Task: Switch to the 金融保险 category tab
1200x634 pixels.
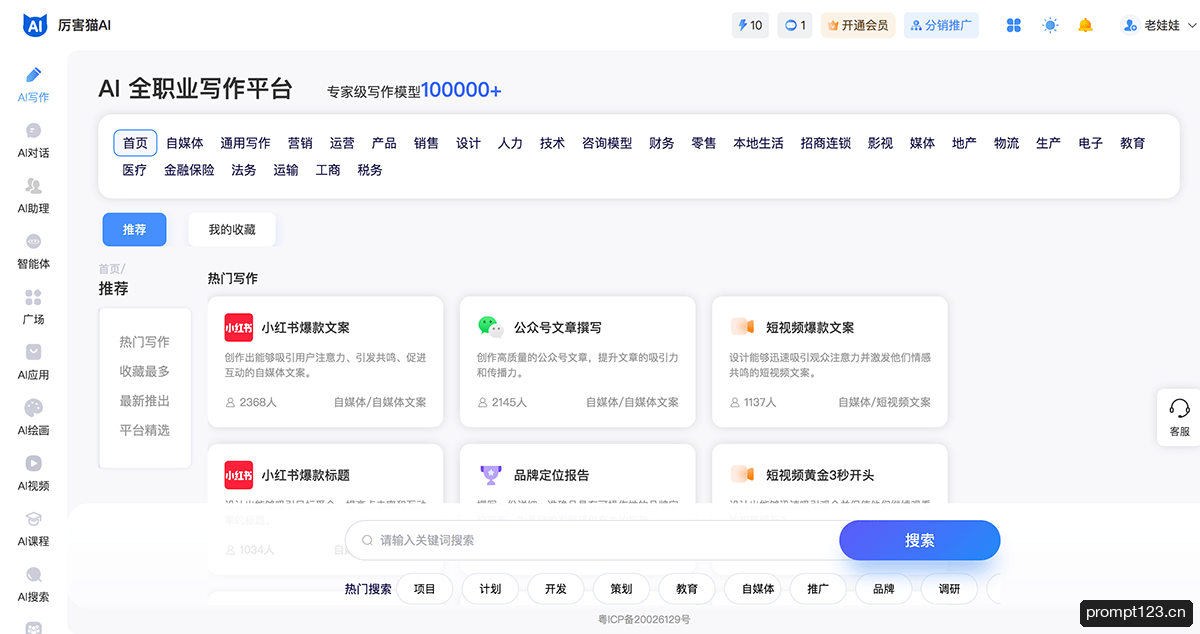Action: coord(189,170)
